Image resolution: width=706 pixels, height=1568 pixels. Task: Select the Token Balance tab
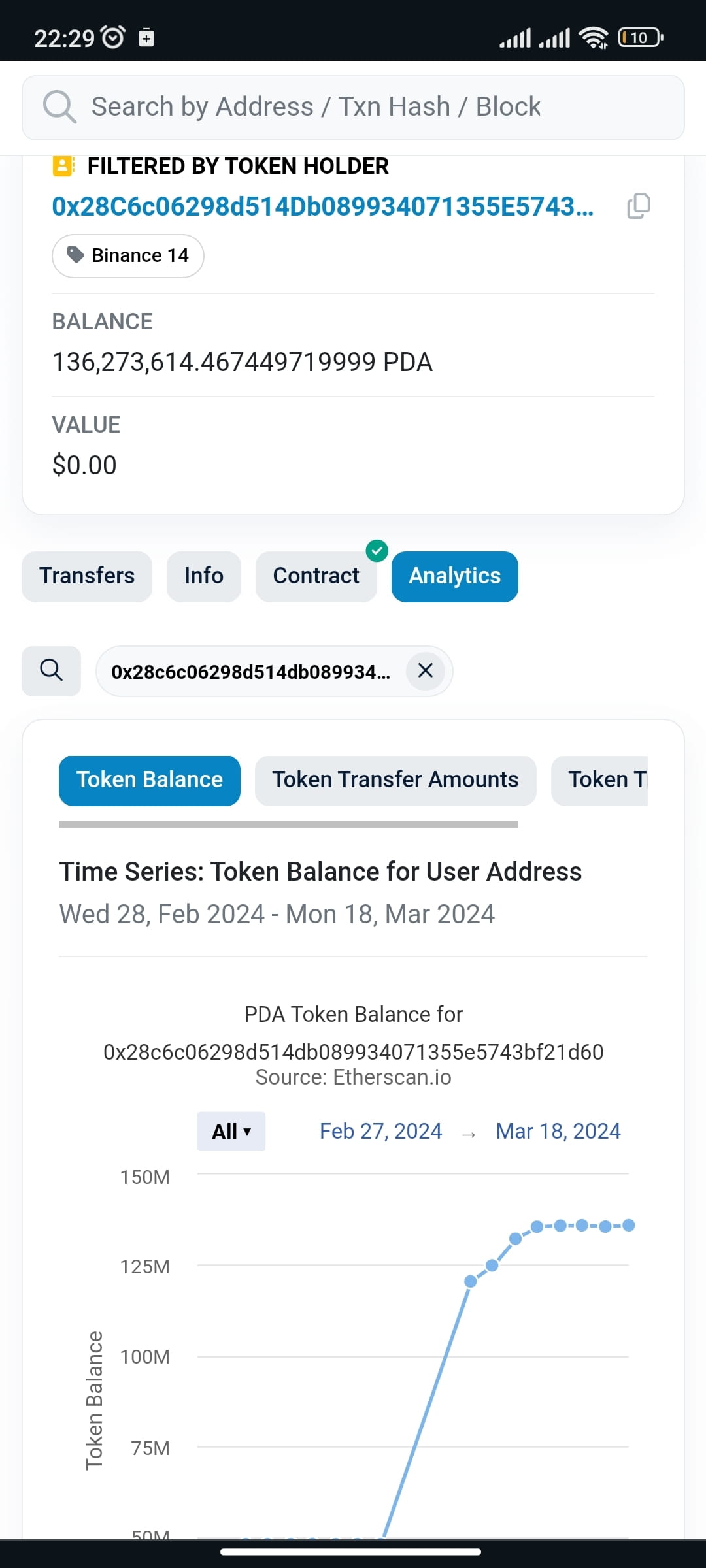pyautogui.click(x=149, y=779)
